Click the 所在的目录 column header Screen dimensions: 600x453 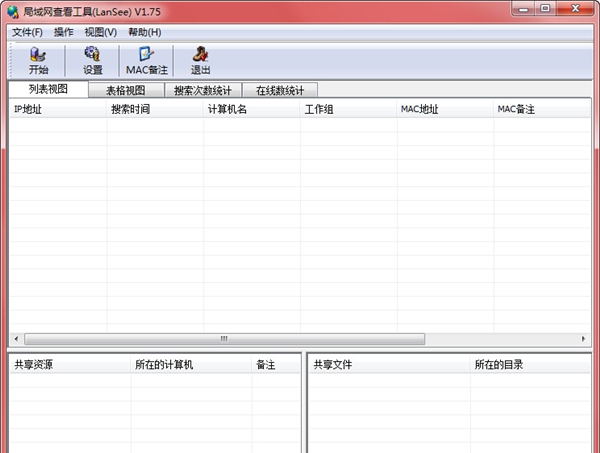tap(530, 365)
